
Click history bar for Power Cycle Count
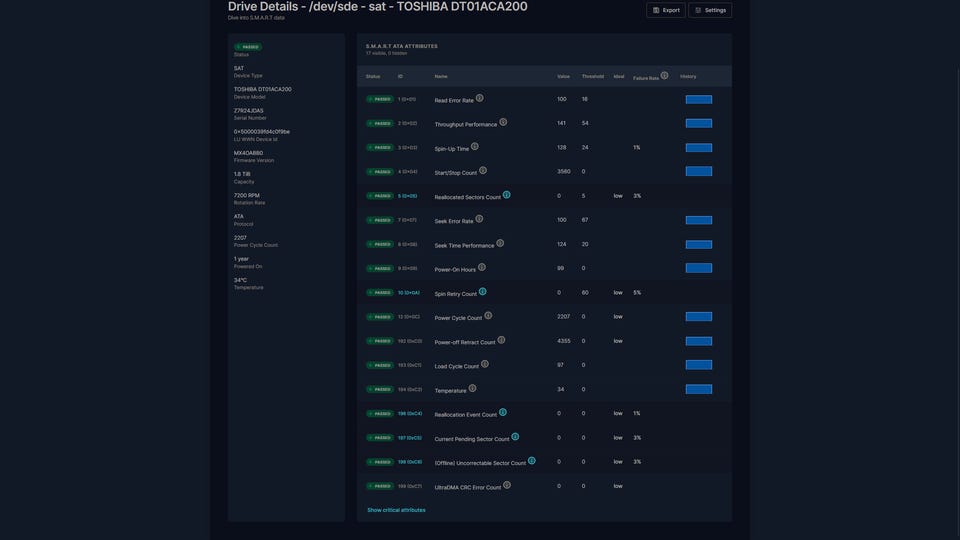point(699,317)
